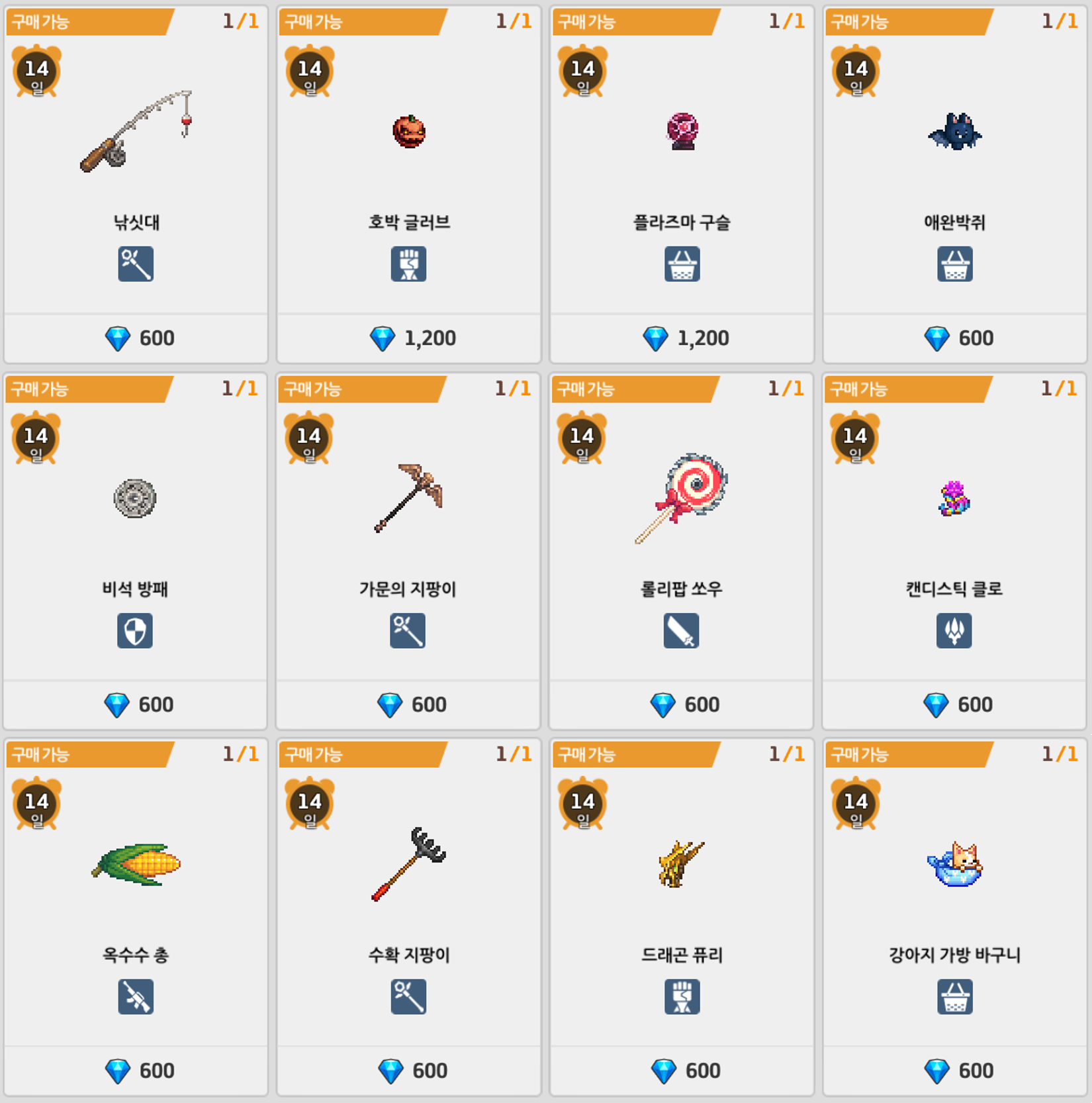Click the claw icon under 캔디스틱 클로
1092x1103 pixels.
pos(954,630)
